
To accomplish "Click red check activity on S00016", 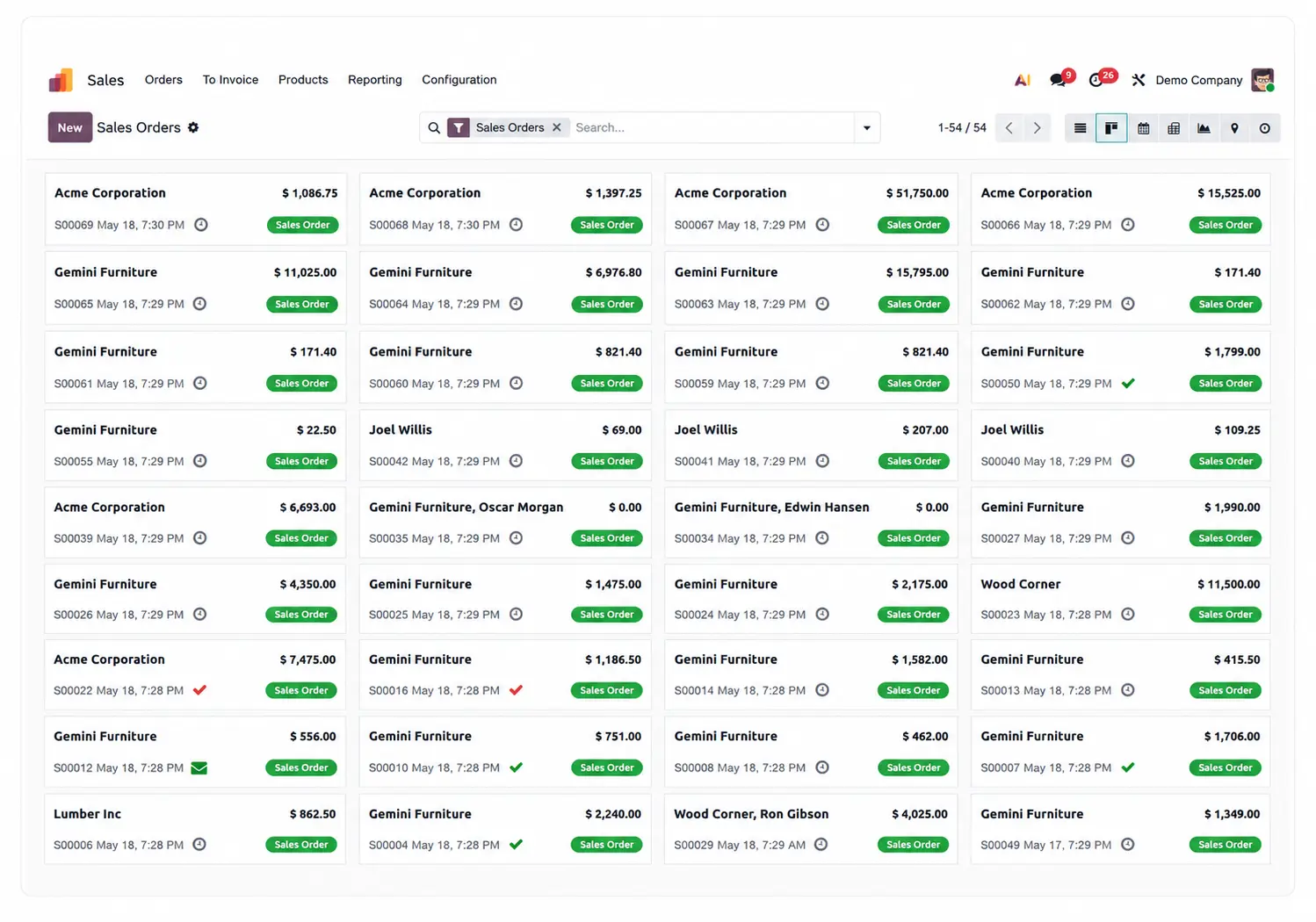I will [516, 690].
